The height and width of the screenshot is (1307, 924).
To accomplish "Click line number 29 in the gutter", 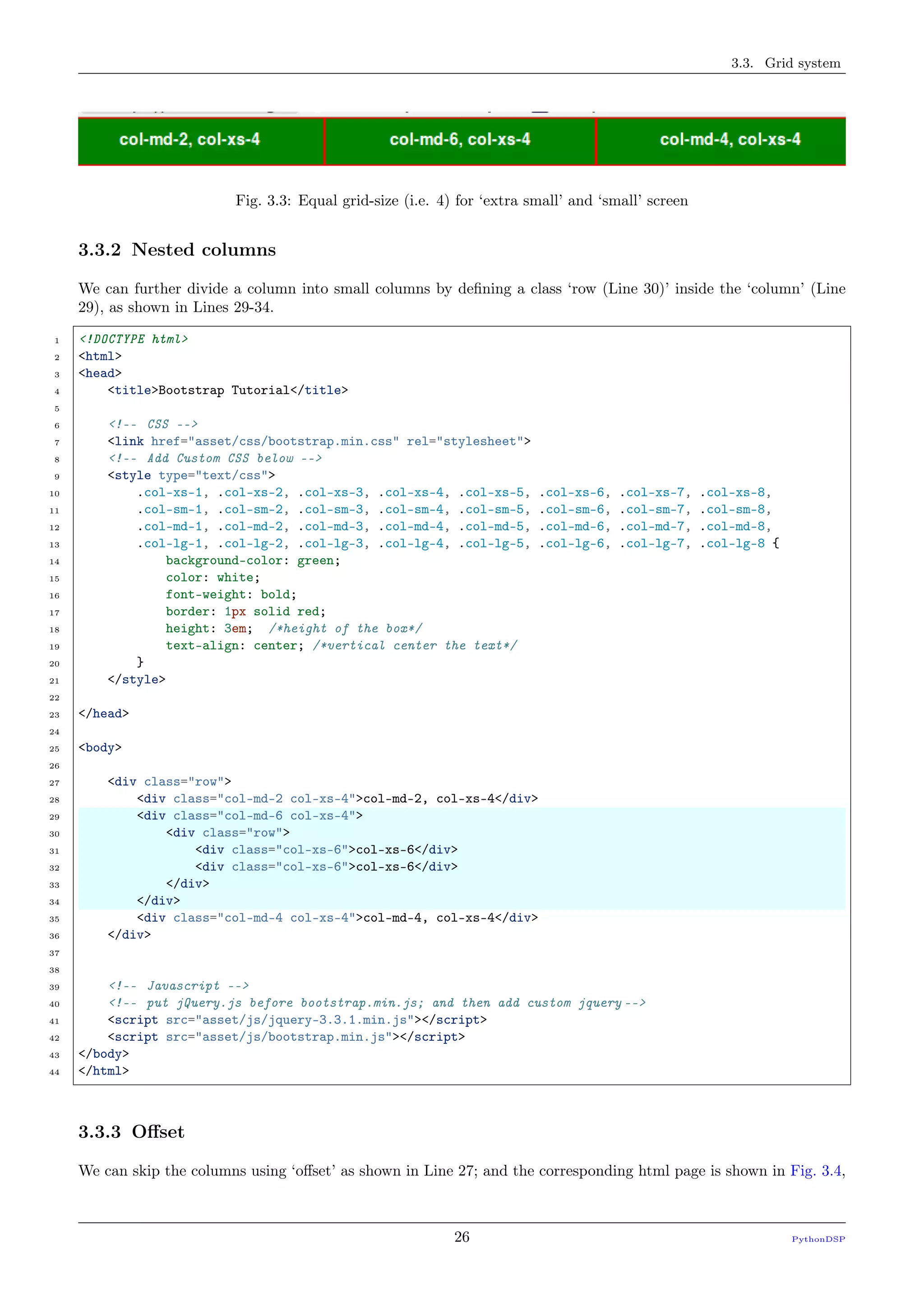I will [x=55, y=817].
